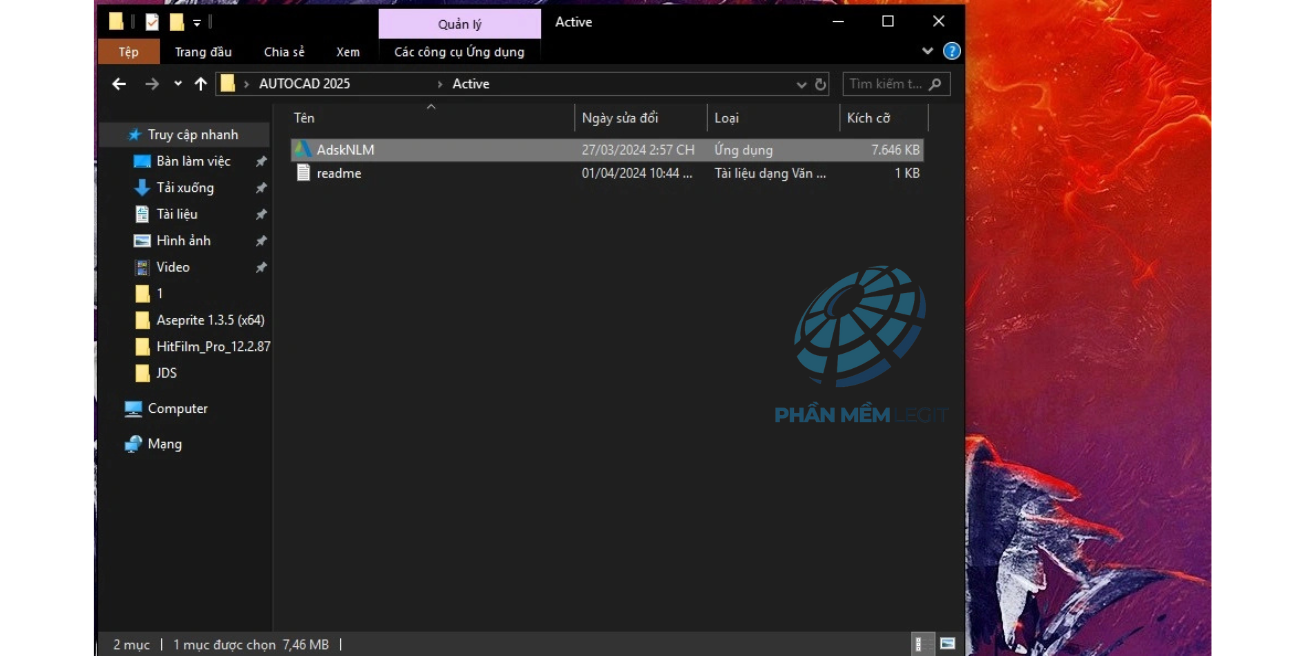Viewport: 1305px width, 656px height.
Task: Open the Customize Quick Access Toolbar dropdown
Action: click(x=197, y=22)
